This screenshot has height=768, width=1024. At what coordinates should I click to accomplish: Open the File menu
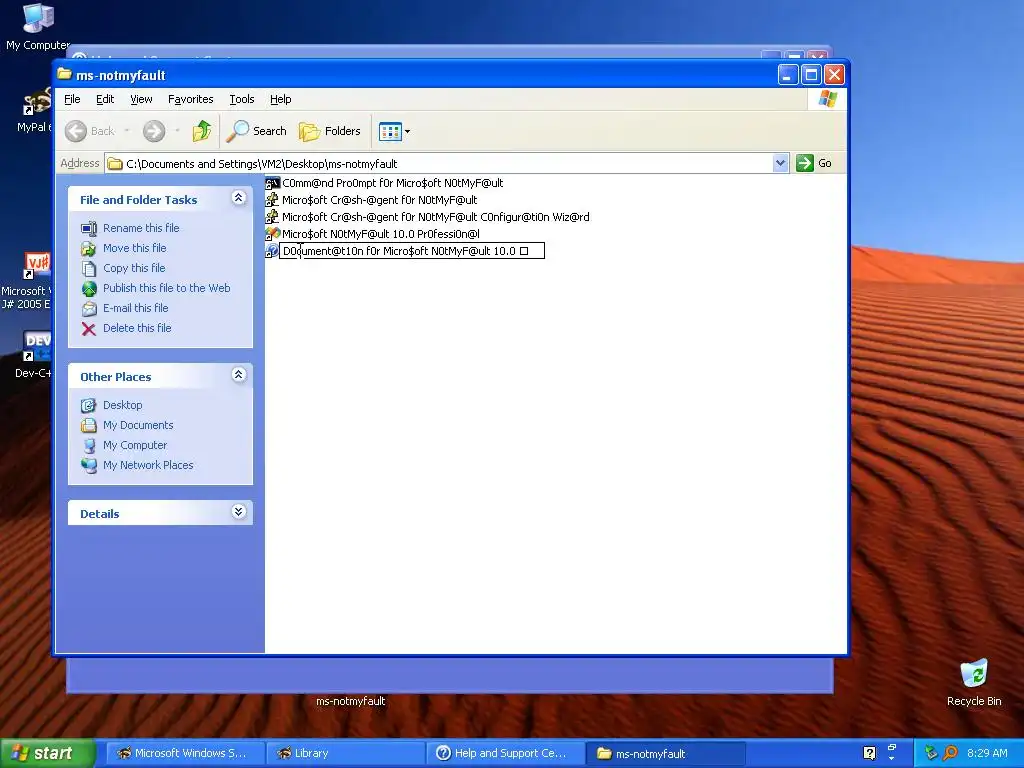(x=72, y=99)
